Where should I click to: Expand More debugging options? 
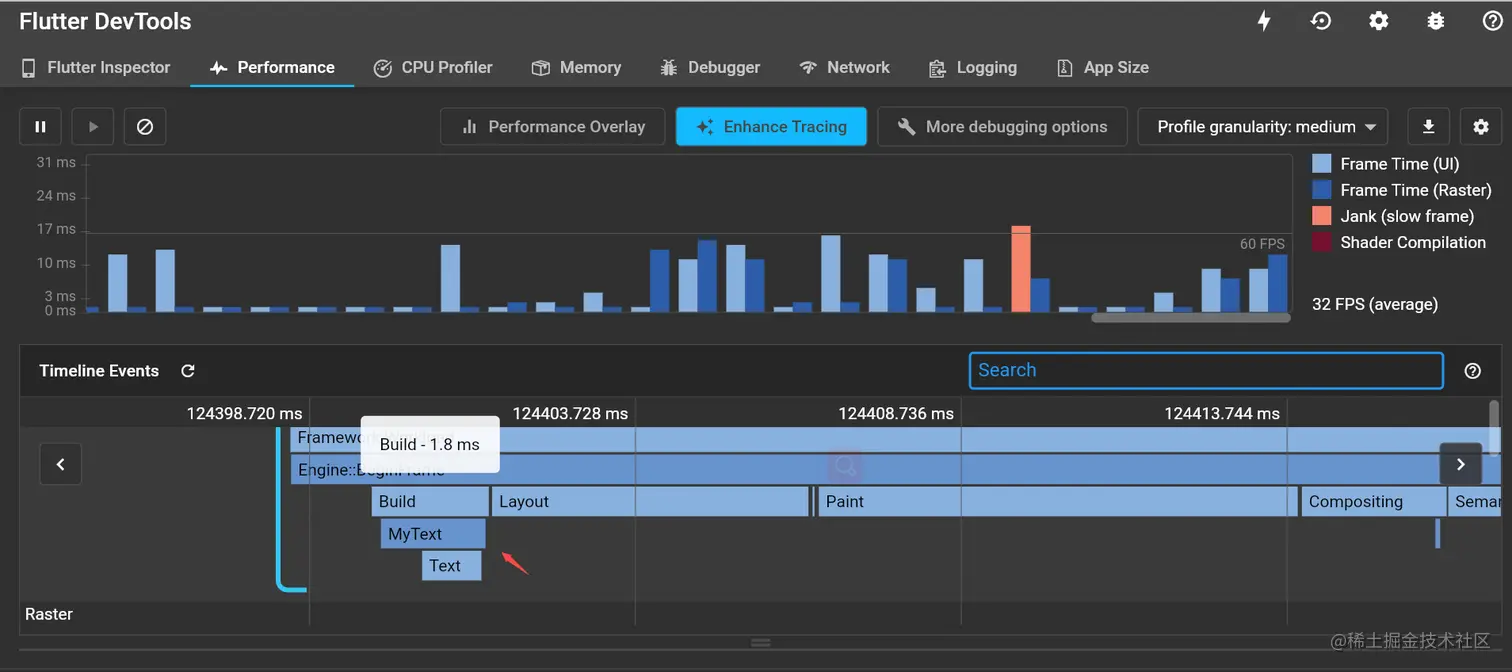(1002, 127)
